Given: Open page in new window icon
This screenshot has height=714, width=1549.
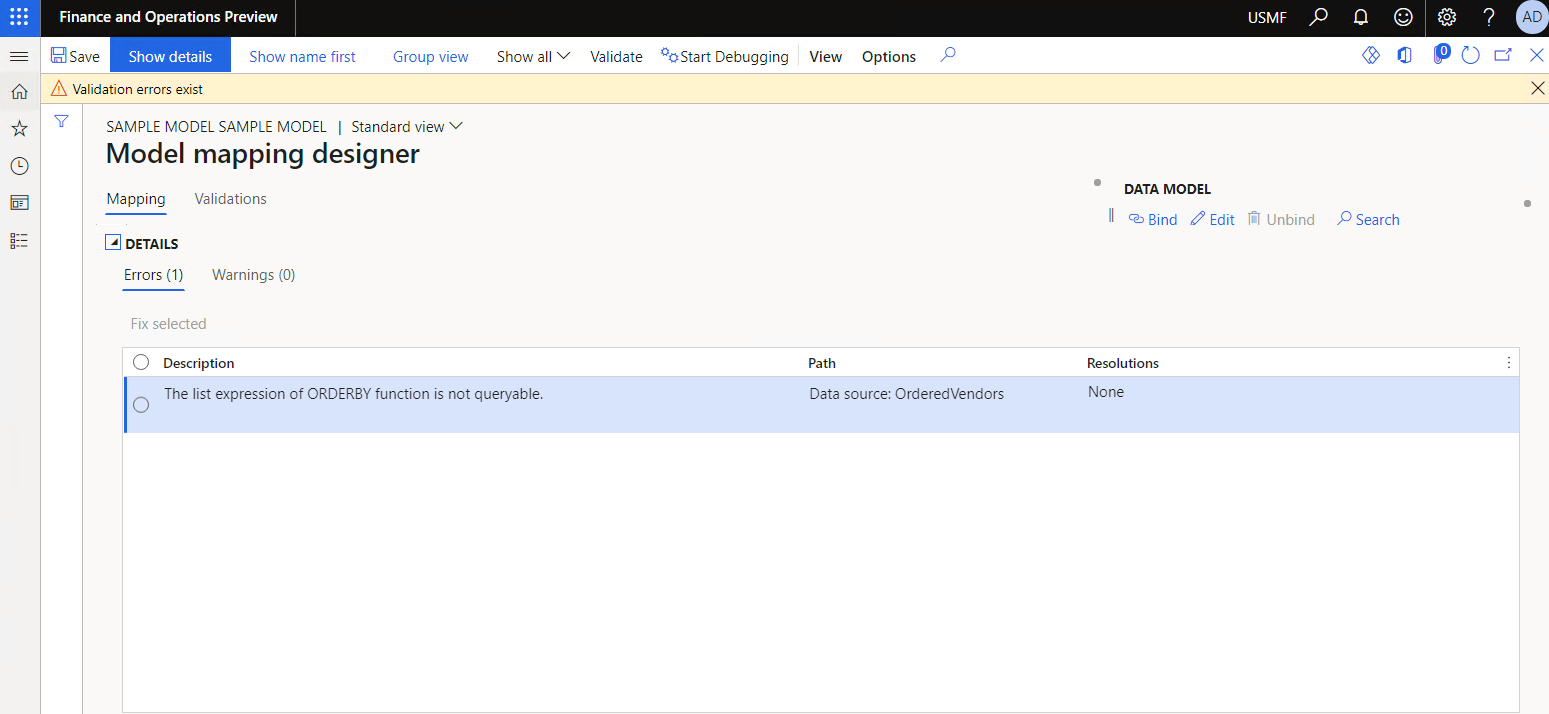Looking at the screenshot, I should click(x=1503, y=55).
